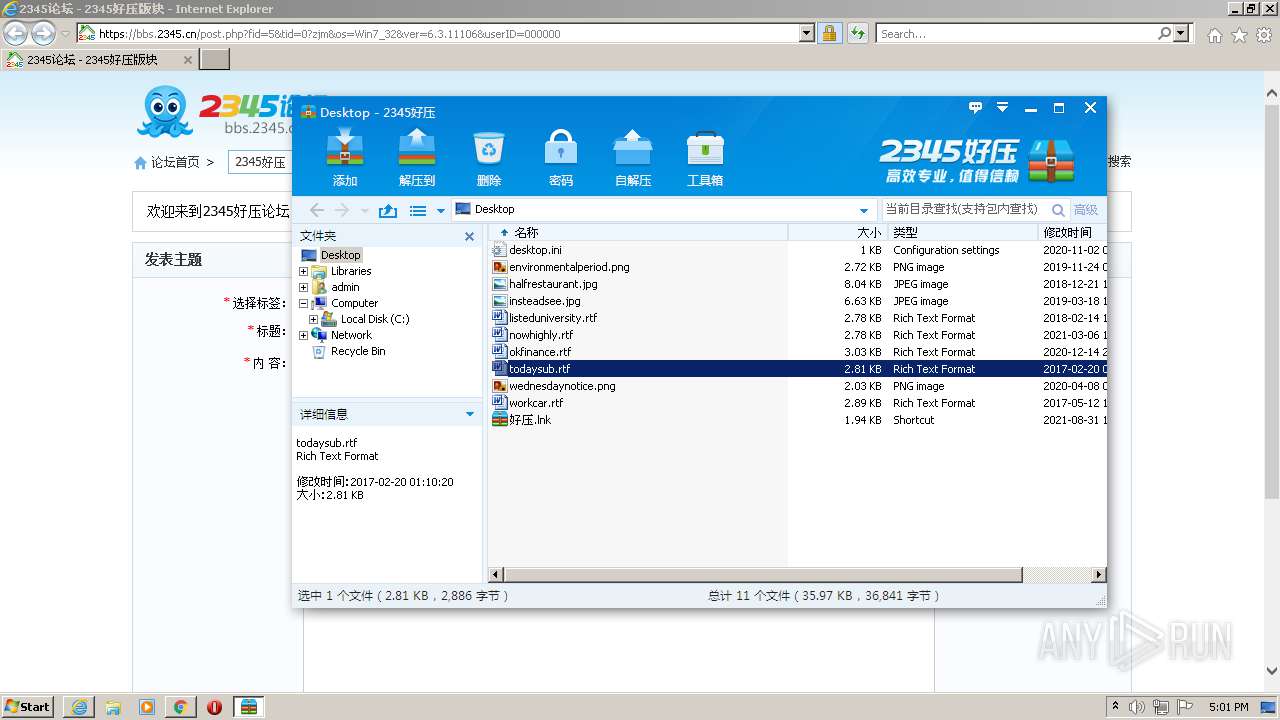
Task: Click the IE Search box
Action: (1016, 33)
